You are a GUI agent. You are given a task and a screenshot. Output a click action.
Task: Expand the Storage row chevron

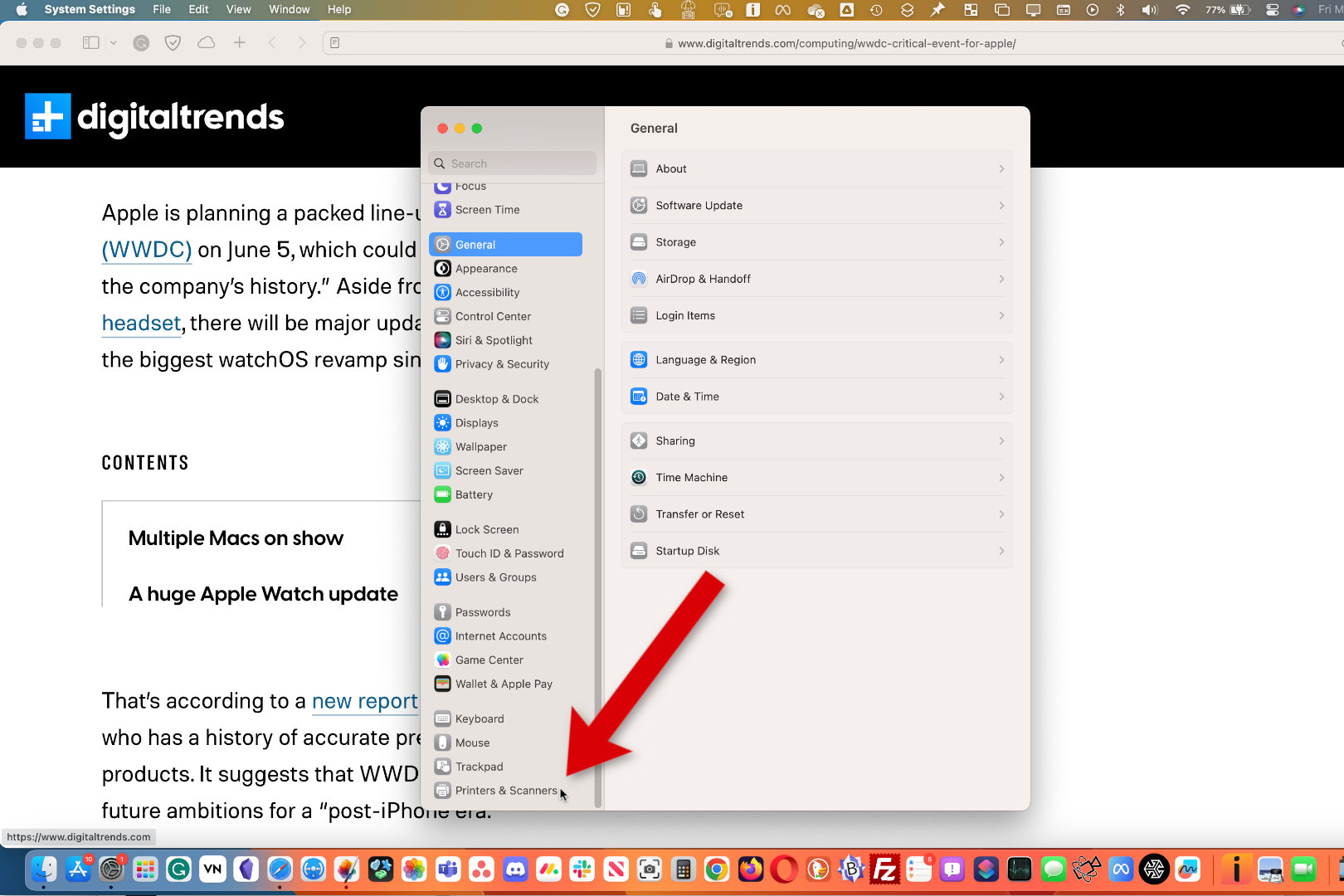(x=1001, y=242)
